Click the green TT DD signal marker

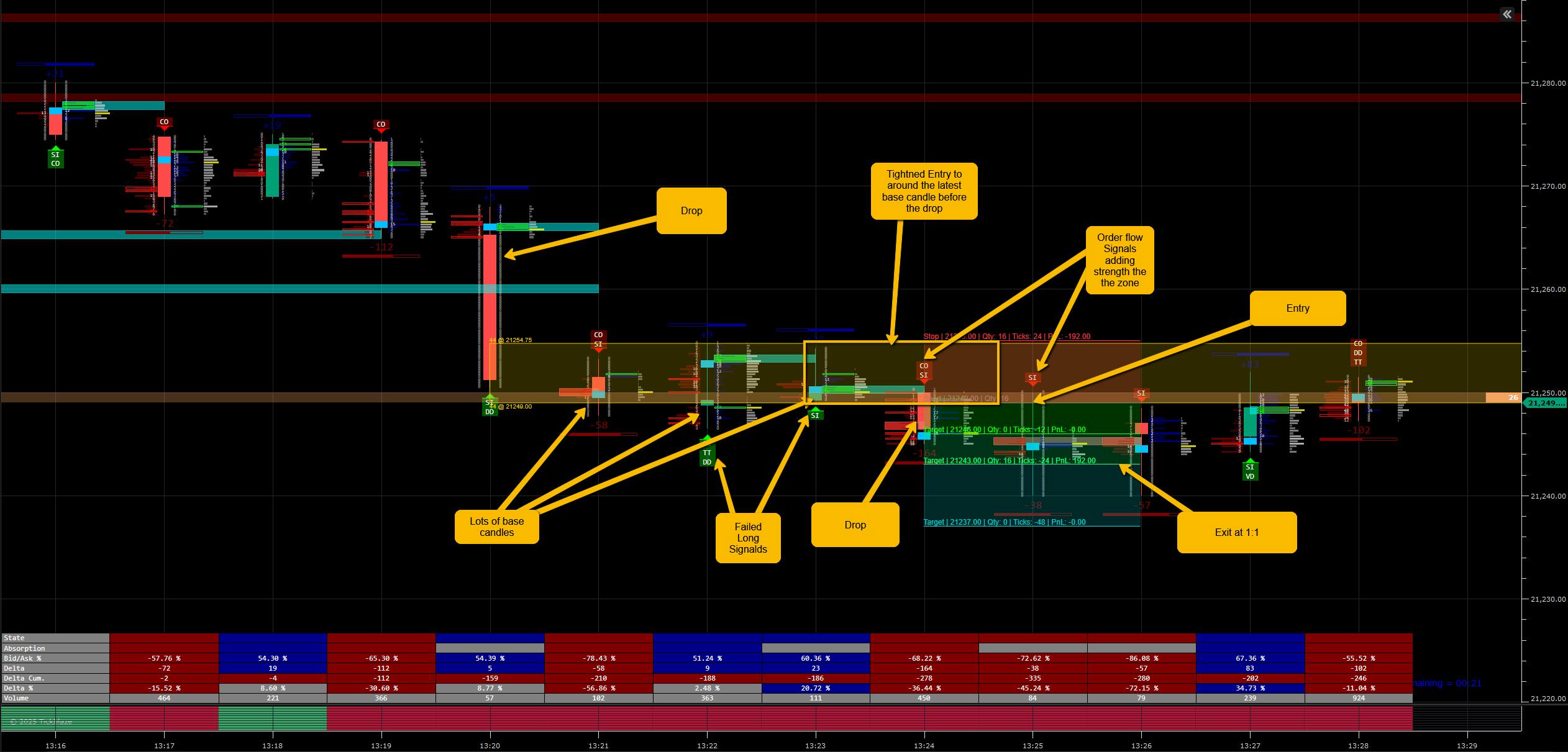click(706, 457)
